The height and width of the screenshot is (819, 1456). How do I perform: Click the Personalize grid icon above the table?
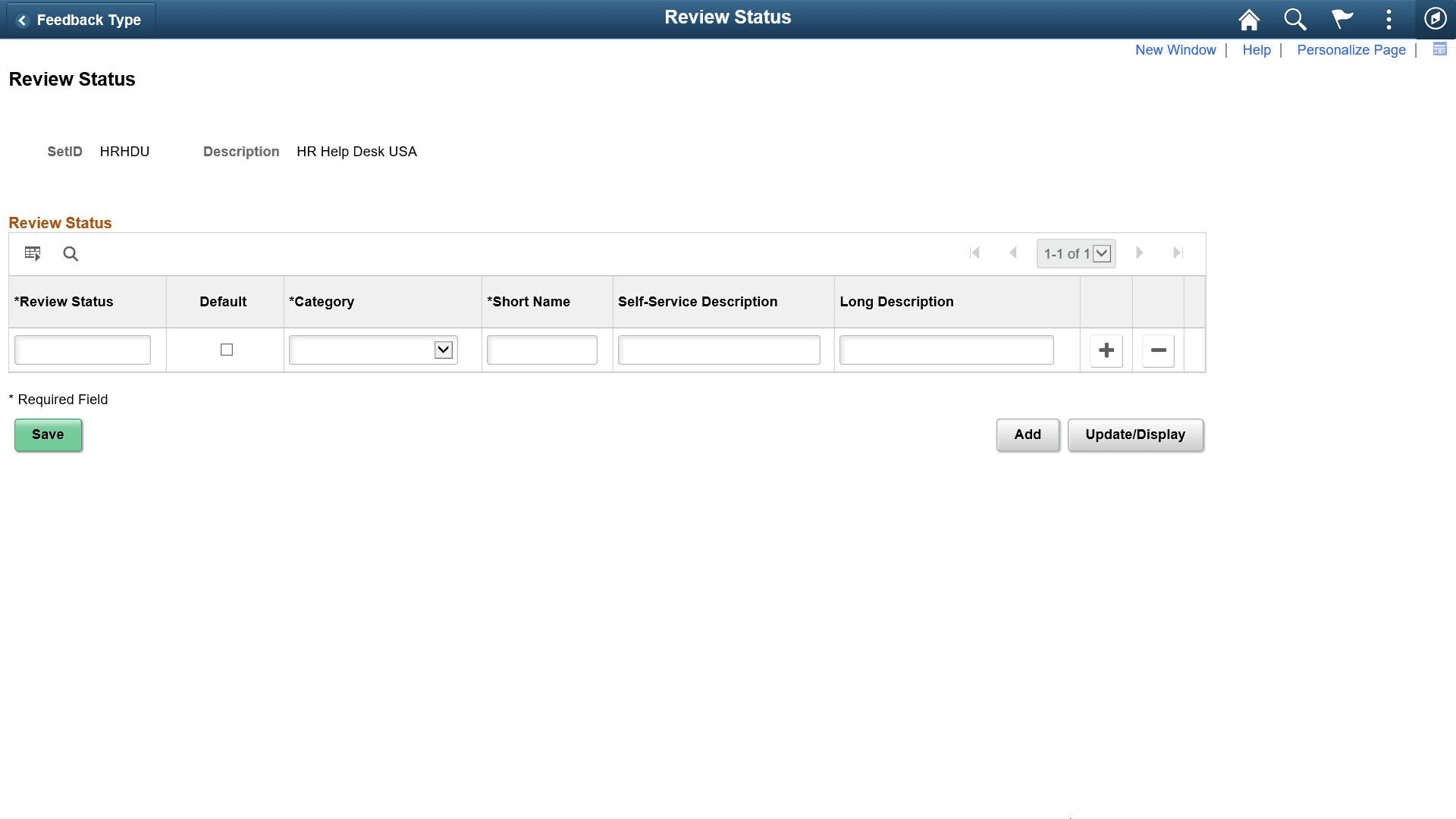32,253
